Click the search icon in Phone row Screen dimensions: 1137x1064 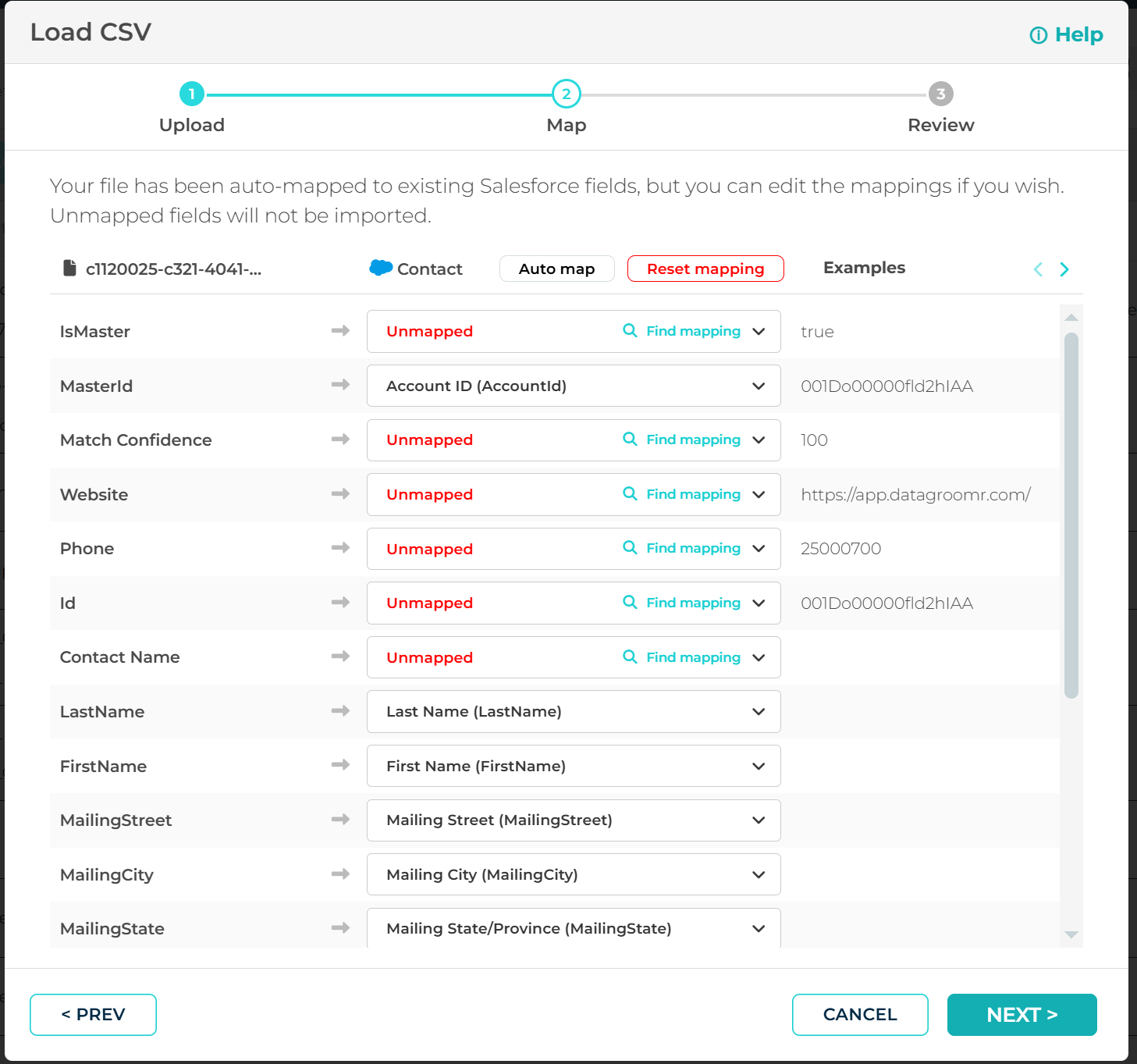coord(630,547)
